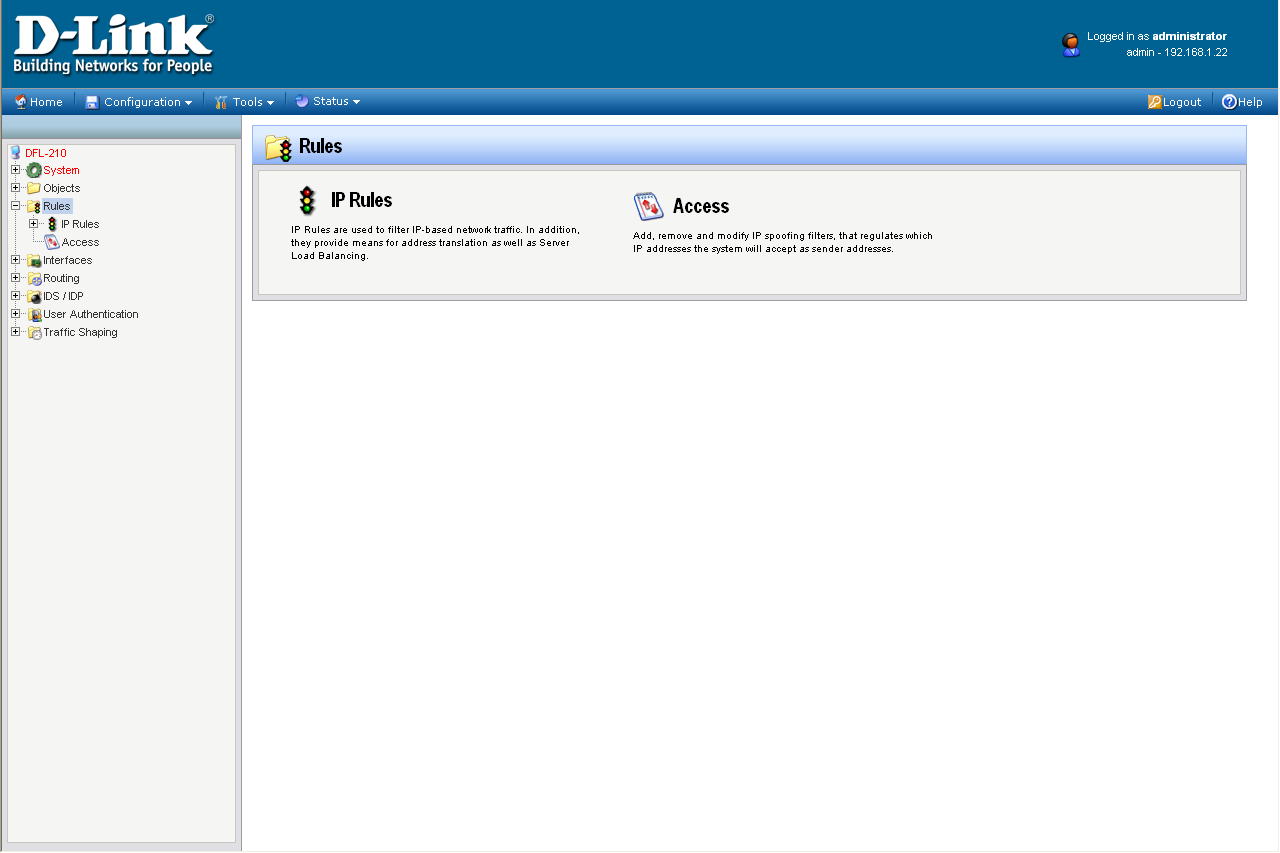
Task: Select Routing label in the tree
Action: click(x=61, y=278)
